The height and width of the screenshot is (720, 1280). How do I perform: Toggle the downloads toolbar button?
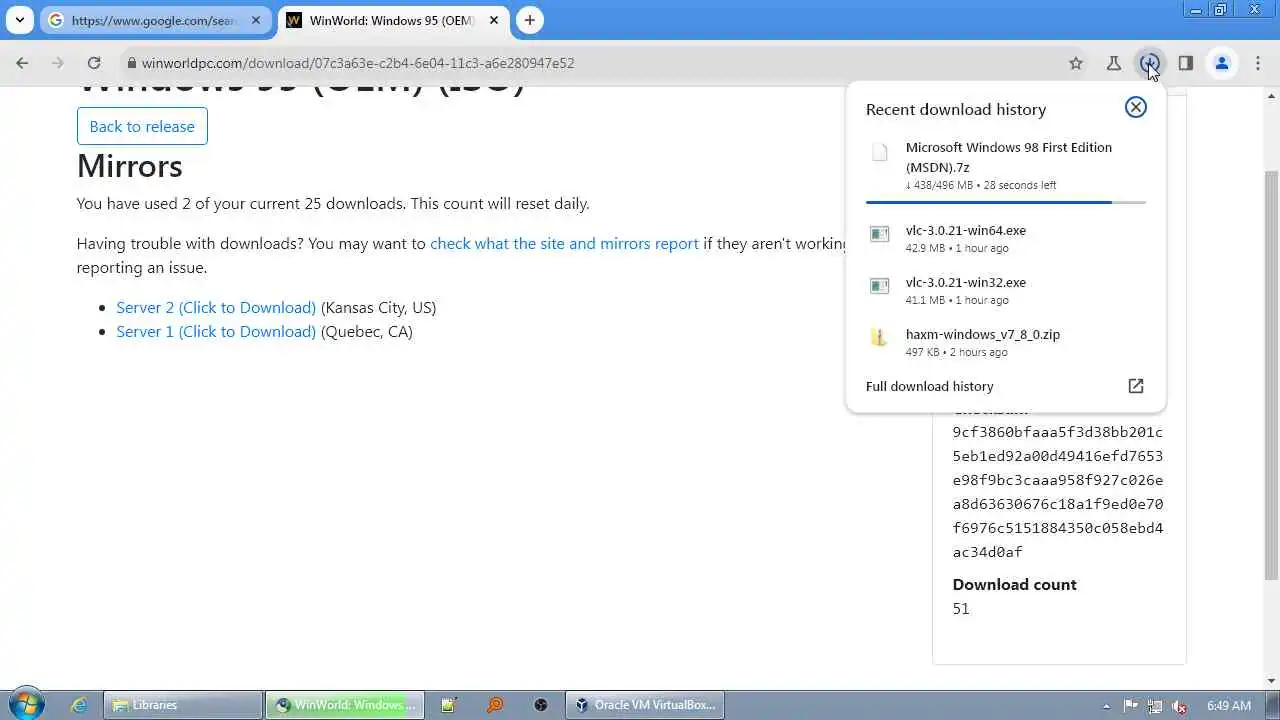pos(1149,63)
